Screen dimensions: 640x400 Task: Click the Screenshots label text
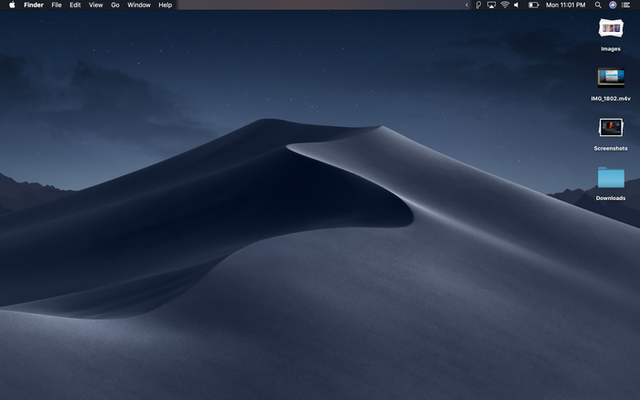611,149
